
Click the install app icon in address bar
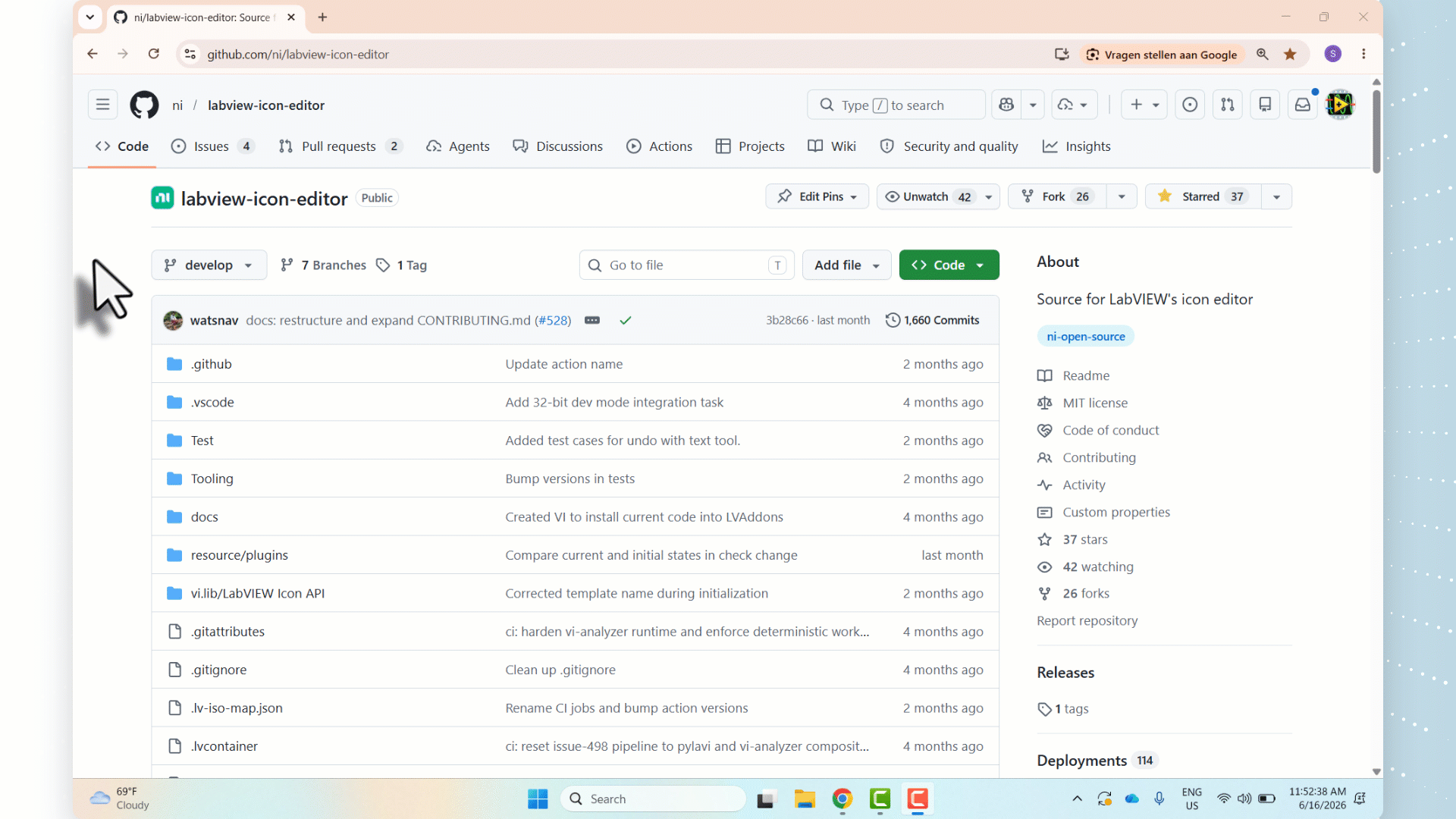[1062, 54]
